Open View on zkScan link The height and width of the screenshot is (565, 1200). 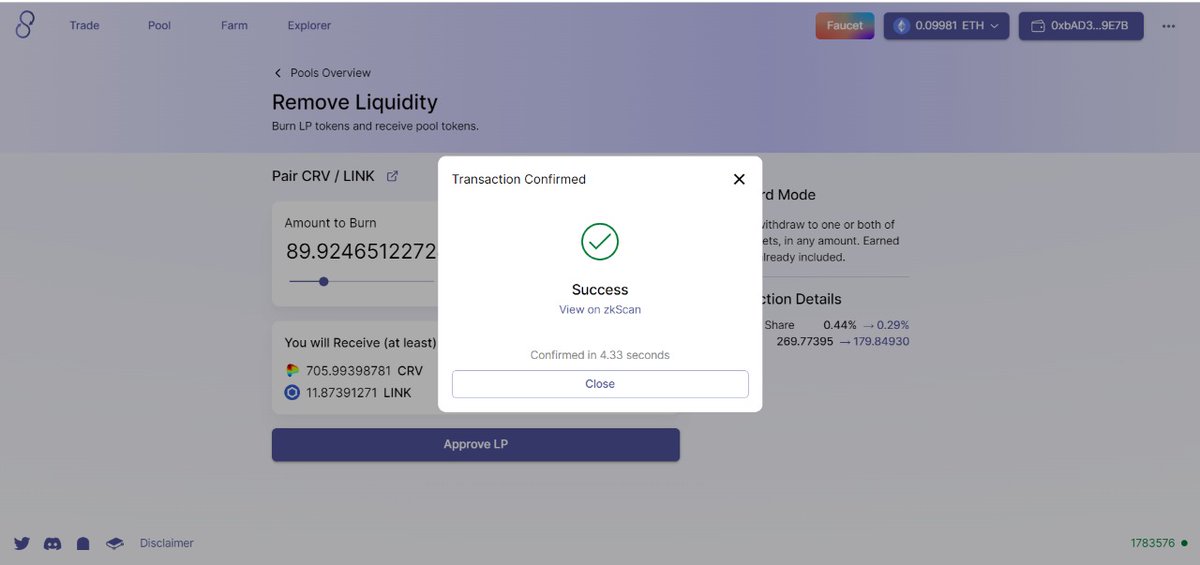click(600, 310)
